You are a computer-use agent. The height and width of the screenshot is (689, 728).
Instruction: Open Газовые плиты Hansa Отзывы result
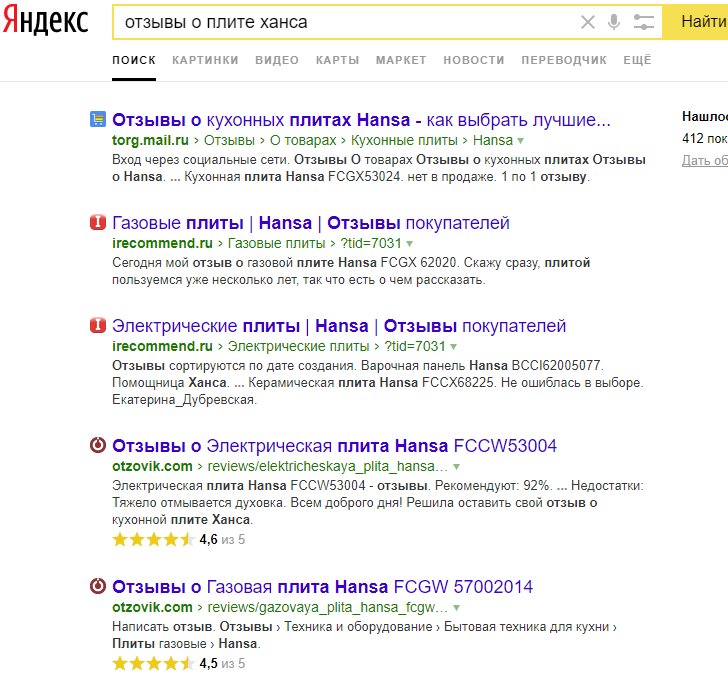tap(311, 223)
